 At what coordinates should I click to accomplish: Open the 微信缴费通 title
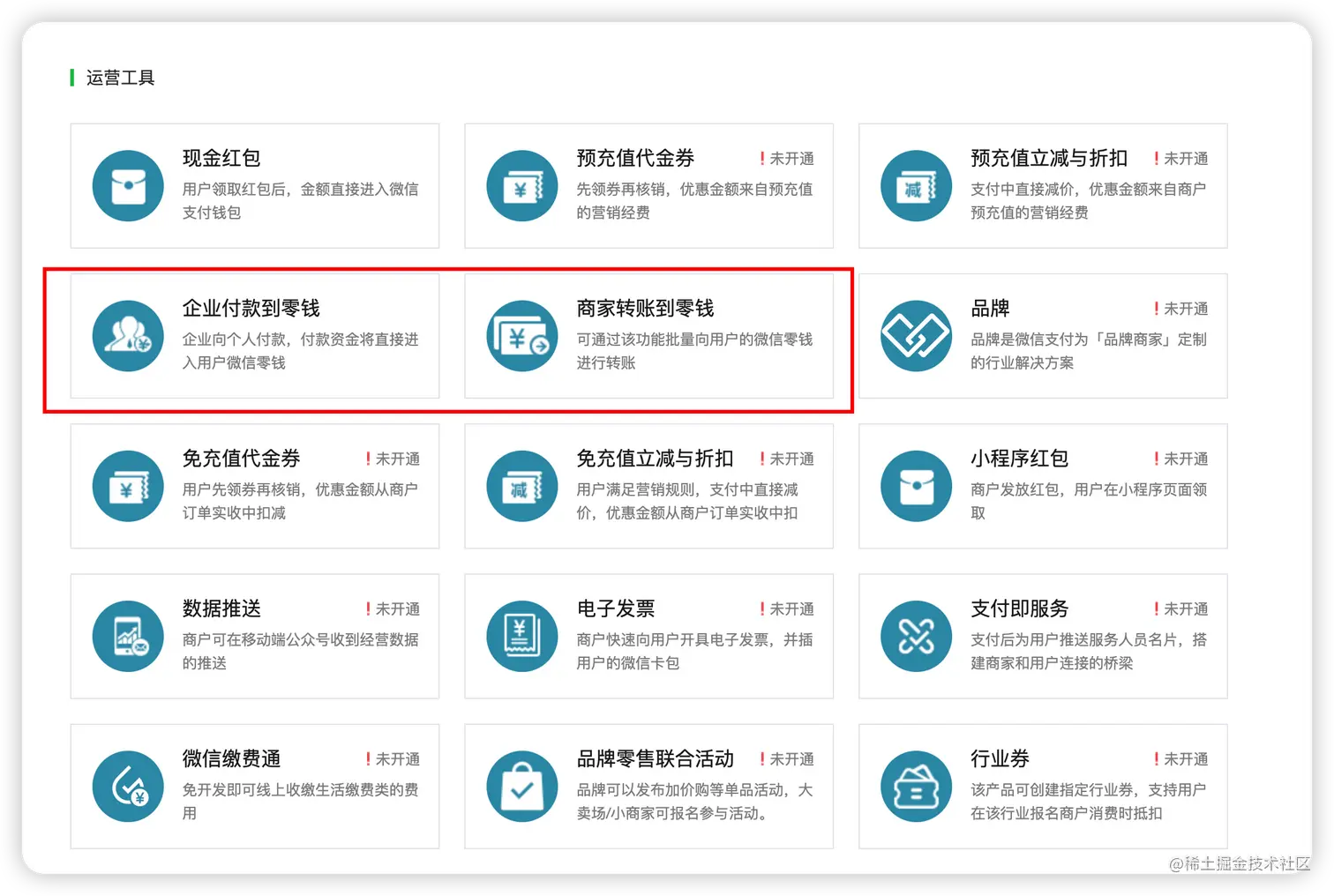231,758
